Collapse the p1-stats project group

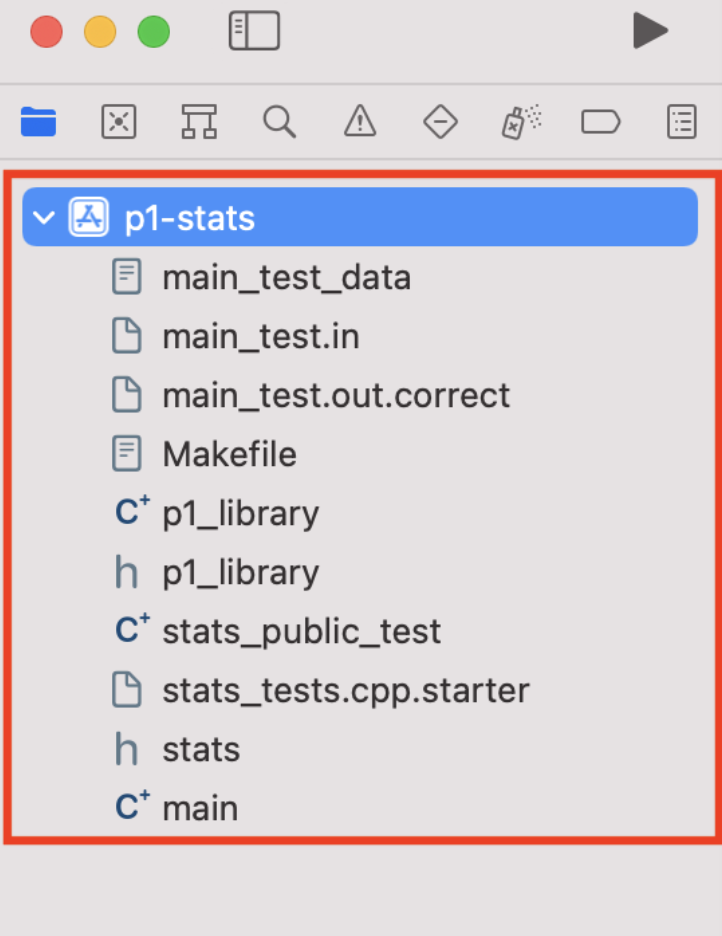[43, 217]
